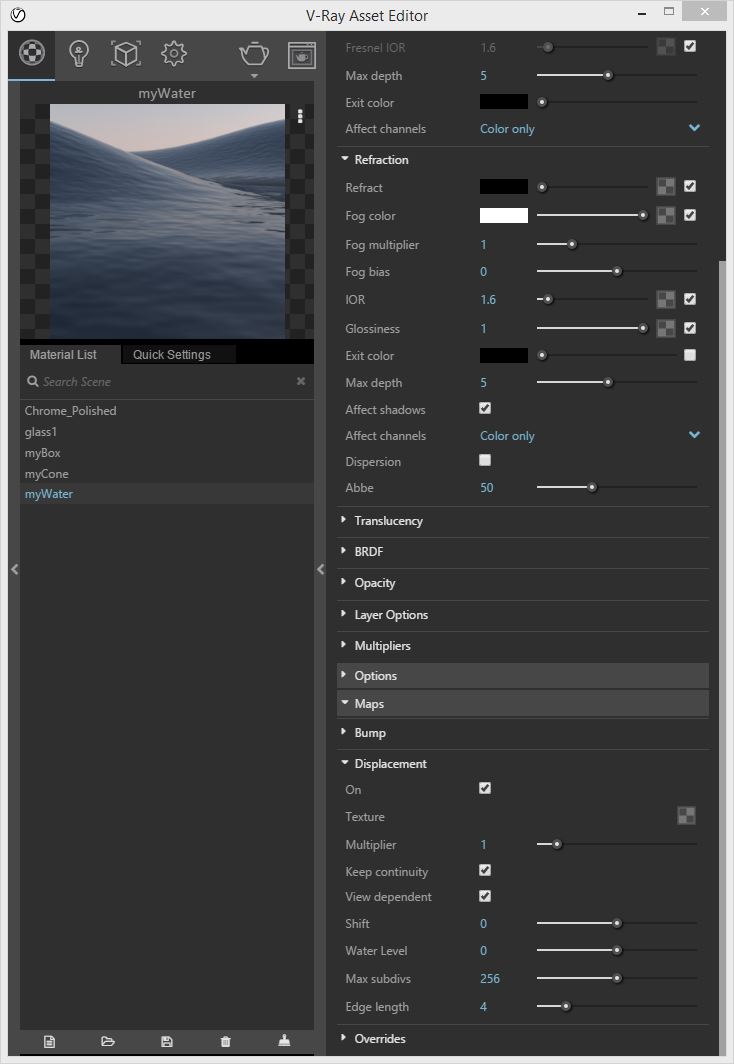Click the add new material icon
Image resolution: width=734 pixels, height=1064 pixels.
[50, 1042]
